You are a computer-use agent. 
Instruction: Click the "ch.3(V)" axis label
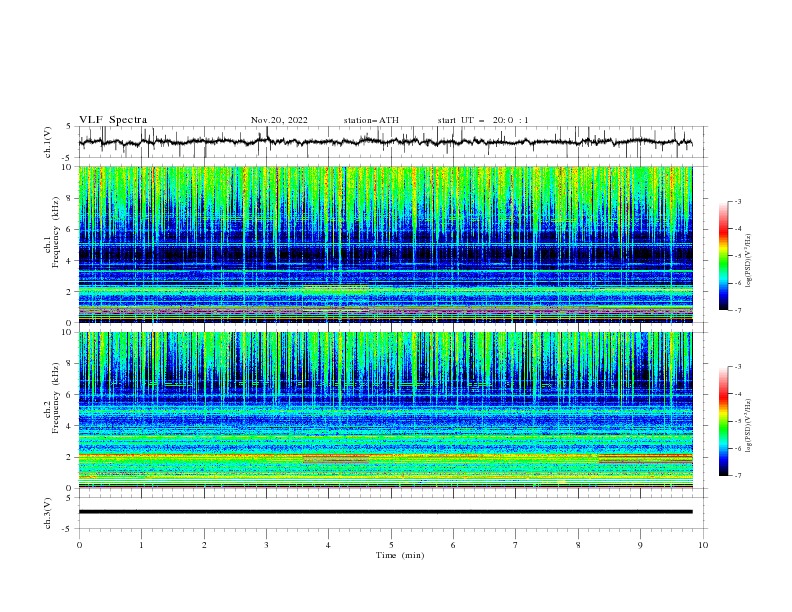pyautogui.click(x=48, y=513)
